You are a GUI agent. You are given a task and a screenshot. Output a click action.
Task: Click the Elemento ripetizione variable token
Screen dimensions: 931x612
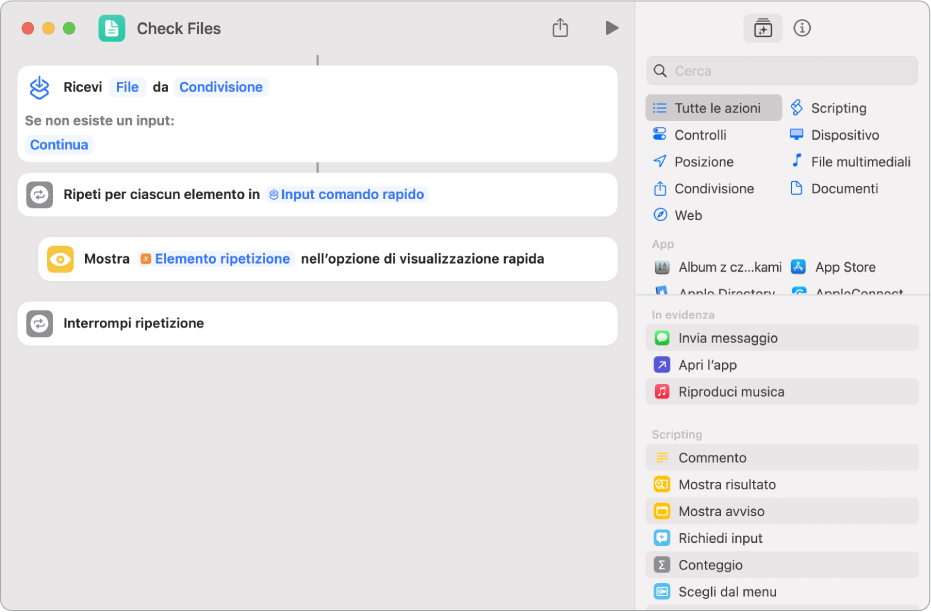coord(216,259)
